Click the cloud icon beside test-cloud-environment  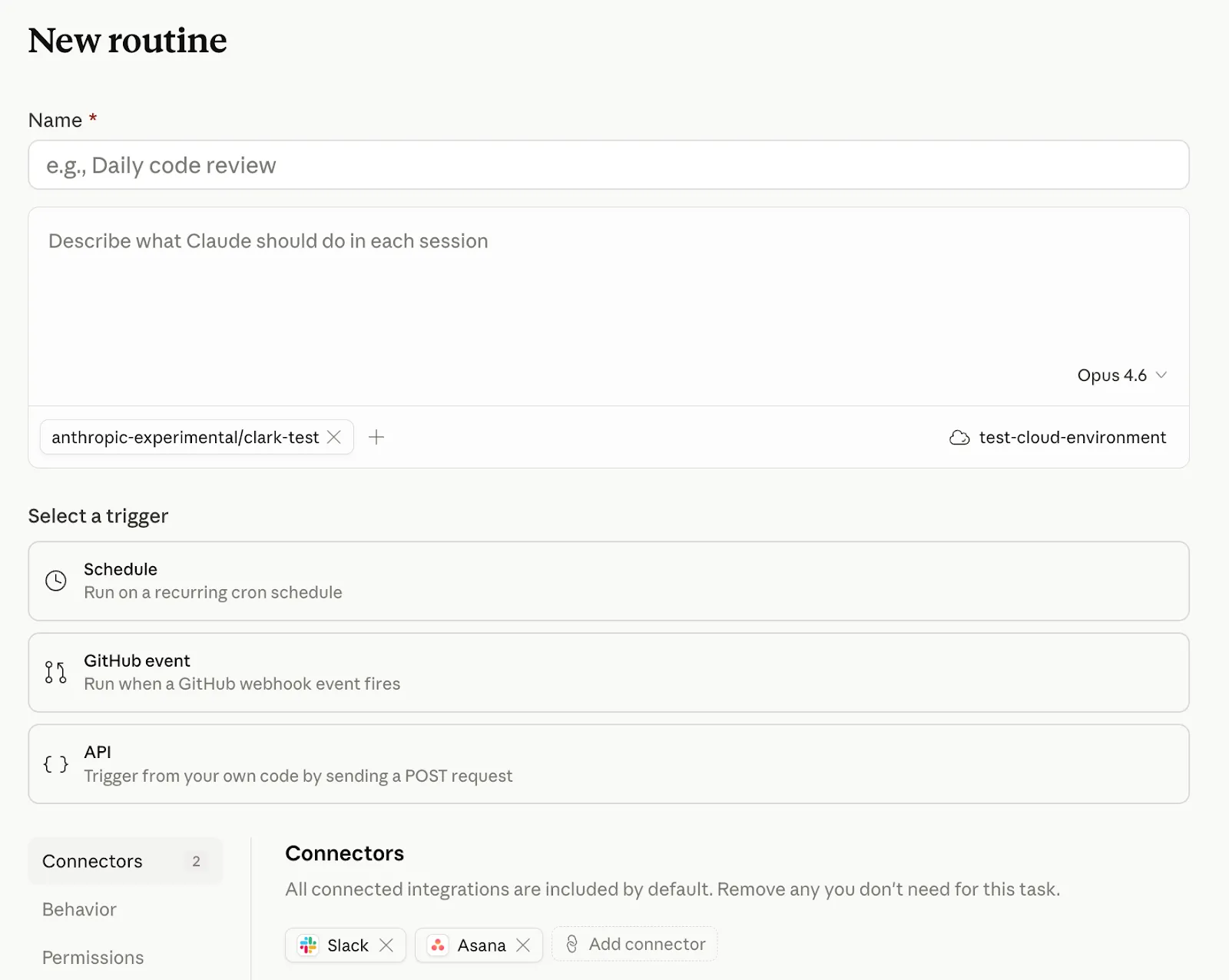click(x=959, y=437)
